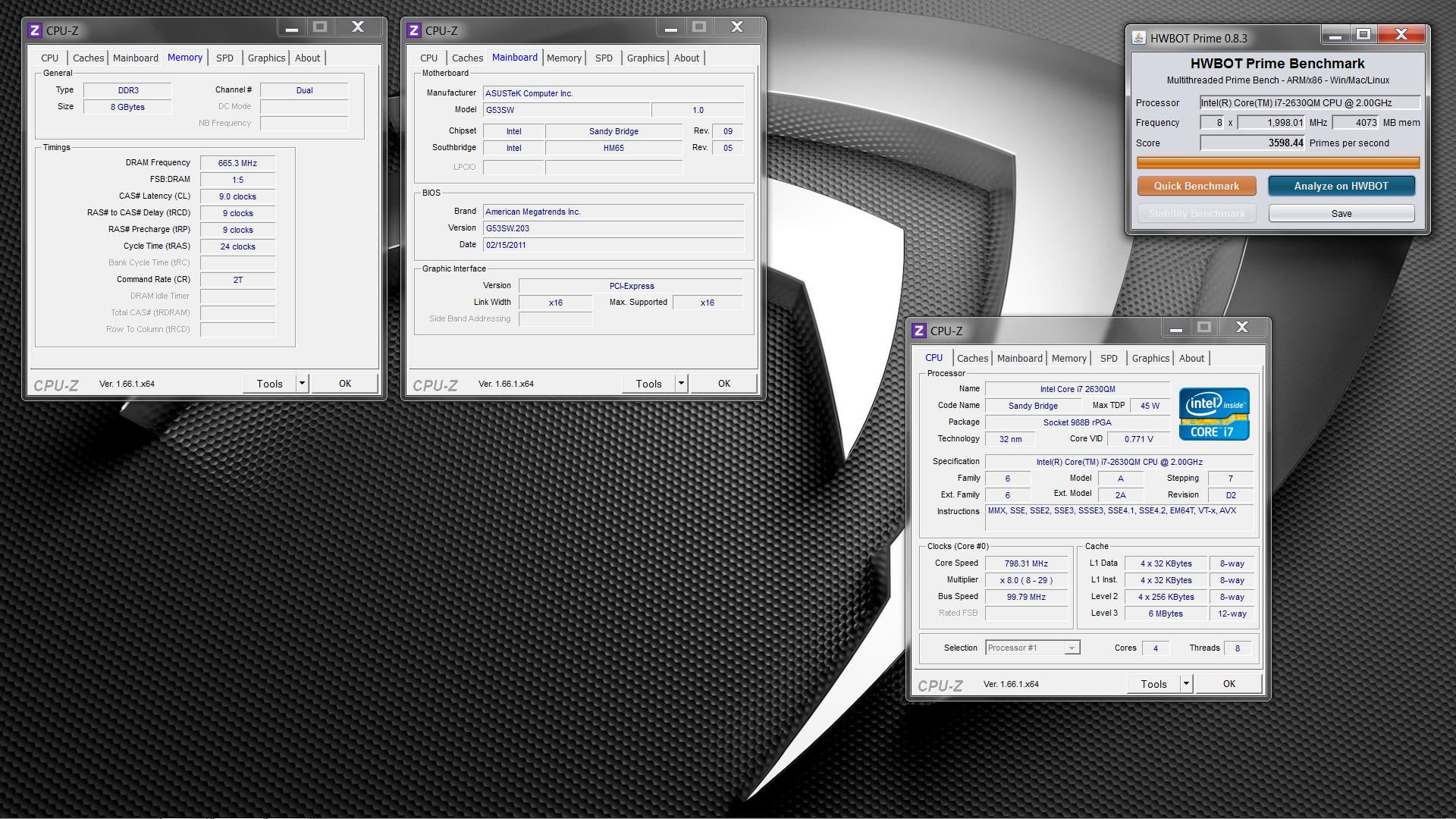The height and width of the screenshot is (819, 1456).
Task: Click HWBOT Prime Java icon in title bar
Action: (x=1138, y=38)
